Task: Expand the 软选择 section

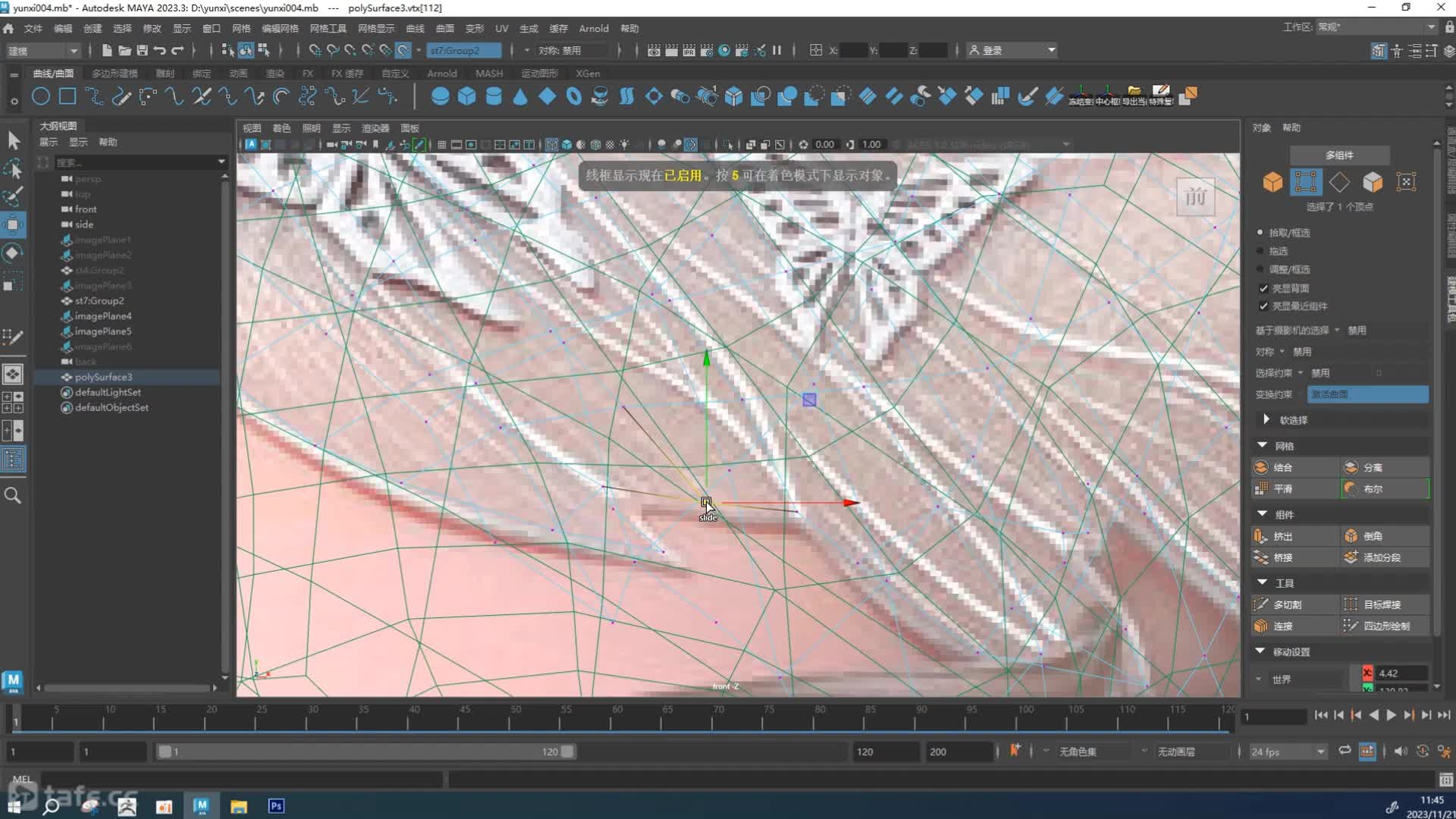Action: (x=1266, y=419)
